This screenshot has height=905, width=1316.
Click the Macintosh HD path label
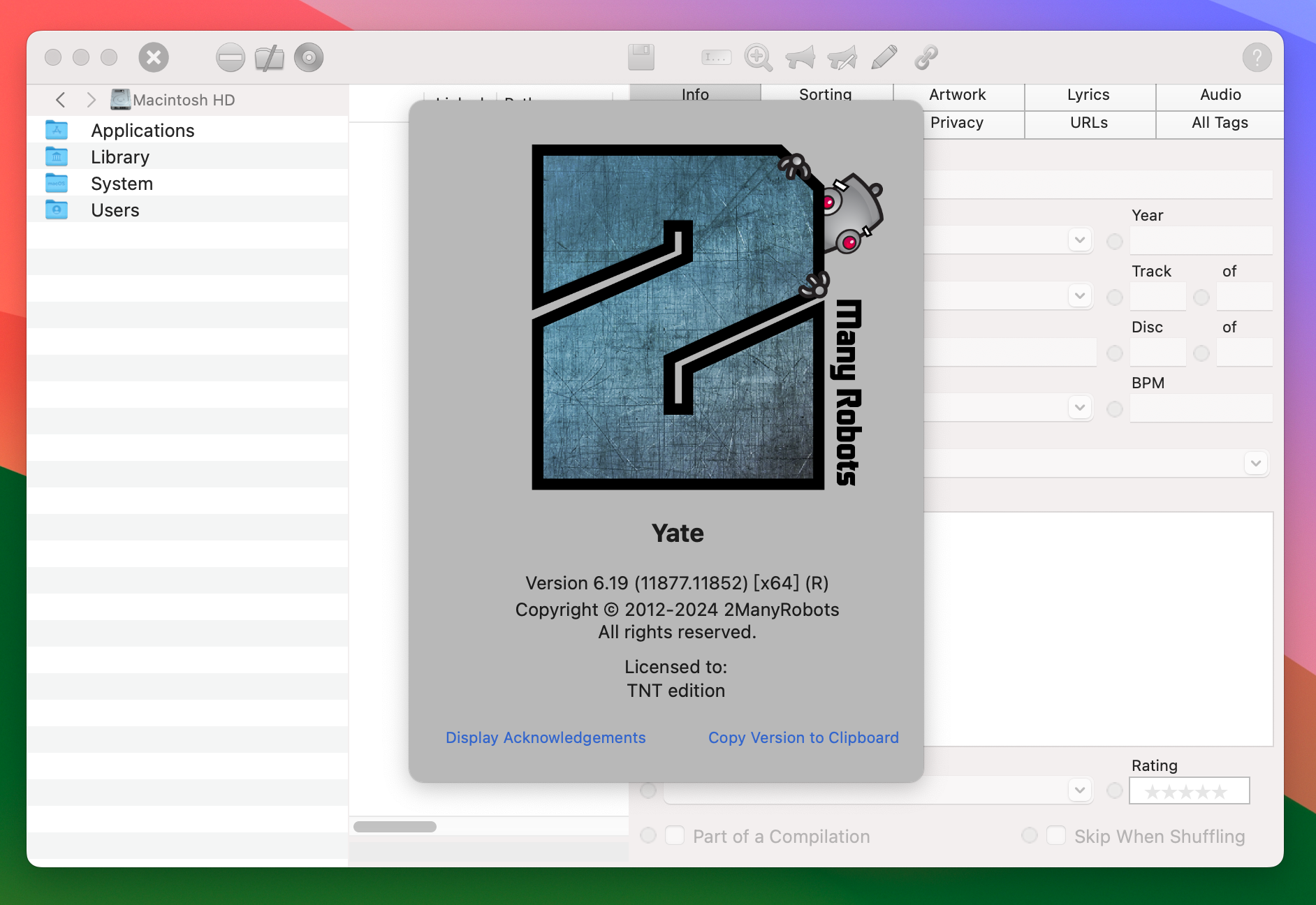click(x=184, y=100)
